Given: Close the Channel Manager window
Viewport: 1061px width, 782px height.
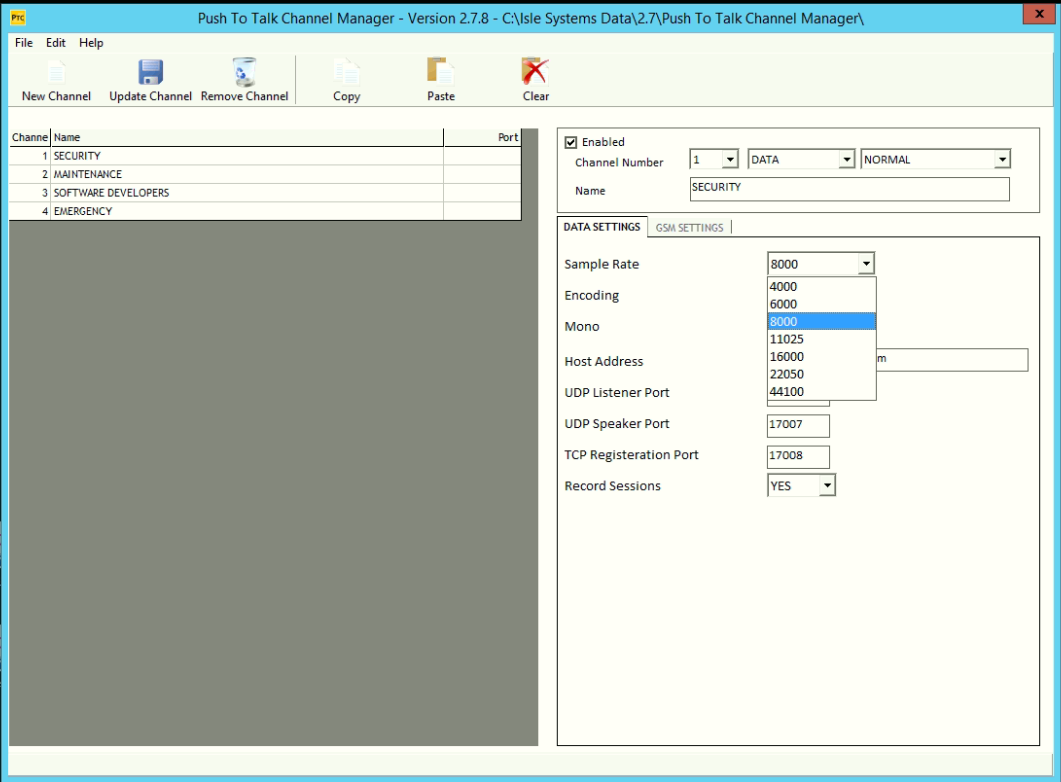Looking at the screenshot, I should 1039,14.
